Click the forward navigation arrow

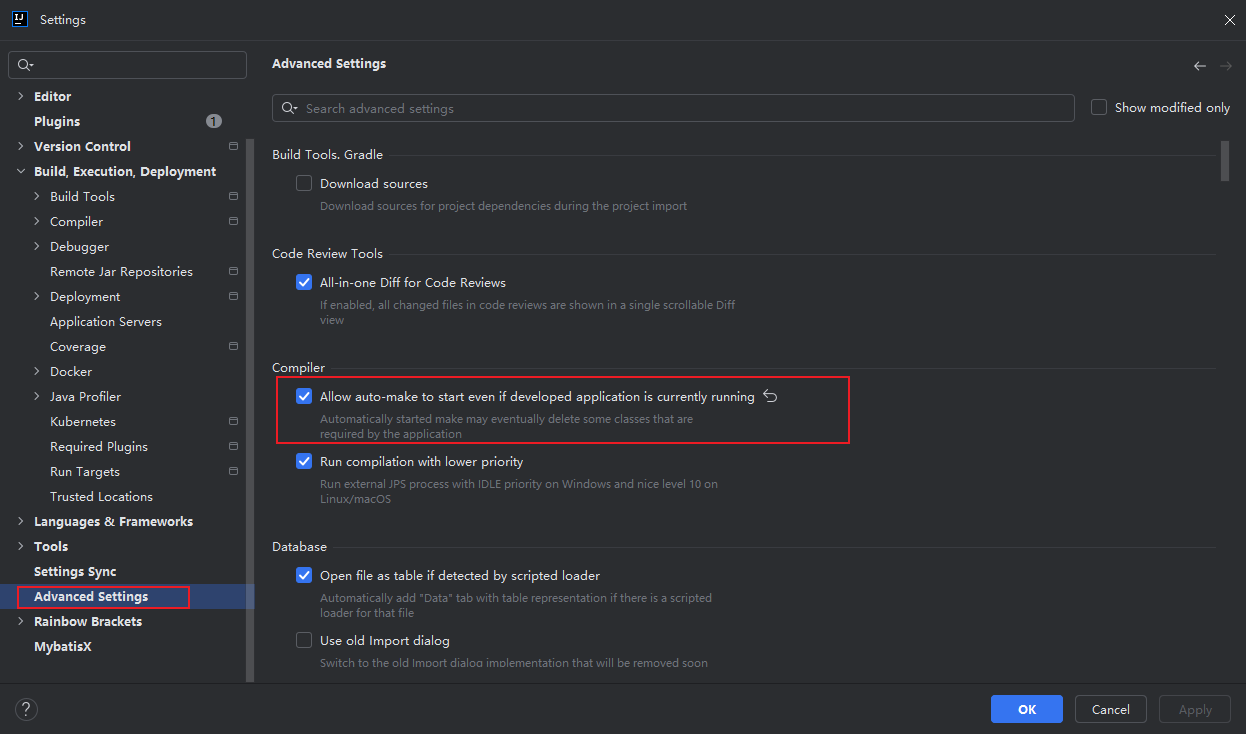coord(1226,66)
